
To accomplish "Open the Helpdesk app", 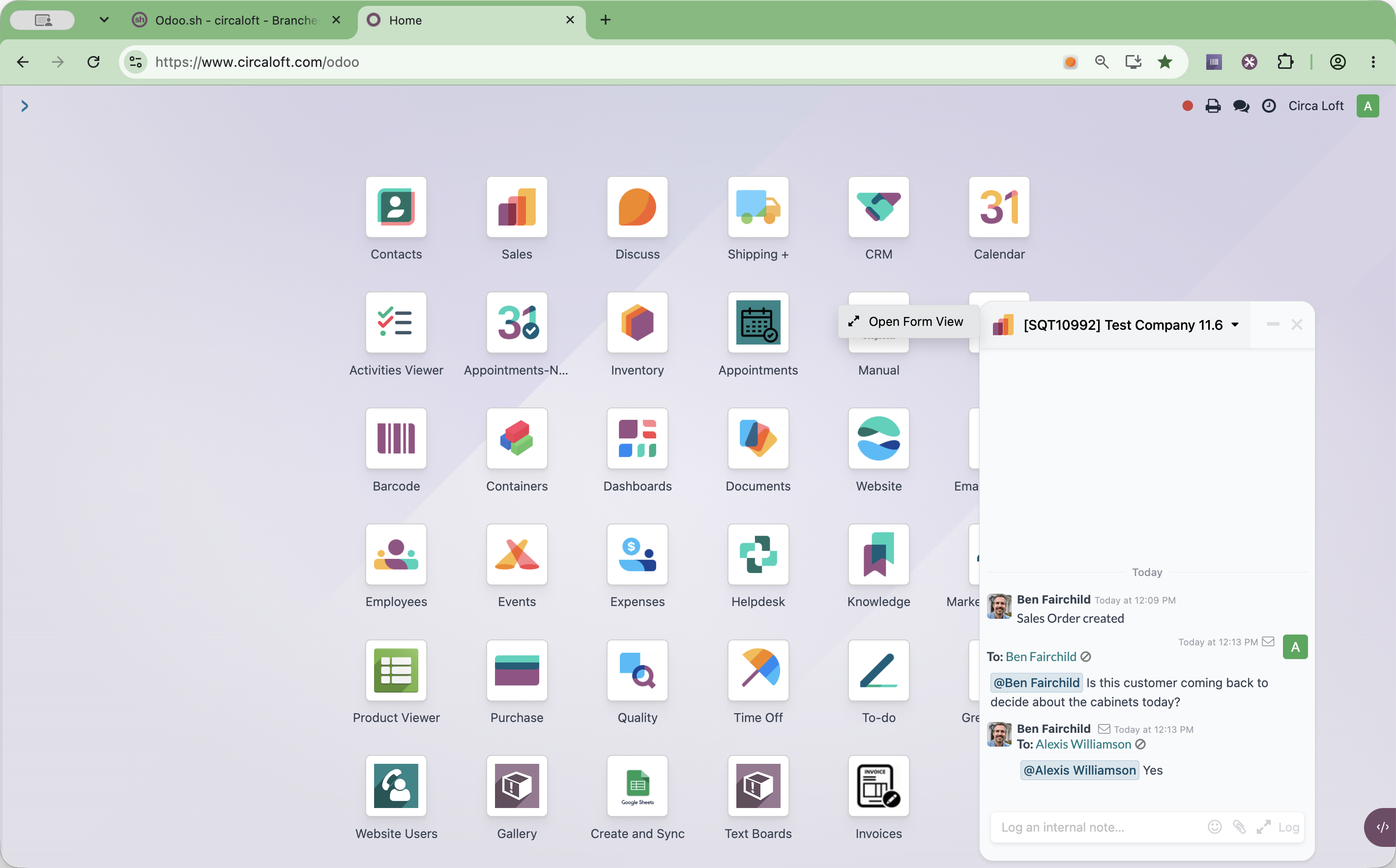I will [x=757, y=554].
